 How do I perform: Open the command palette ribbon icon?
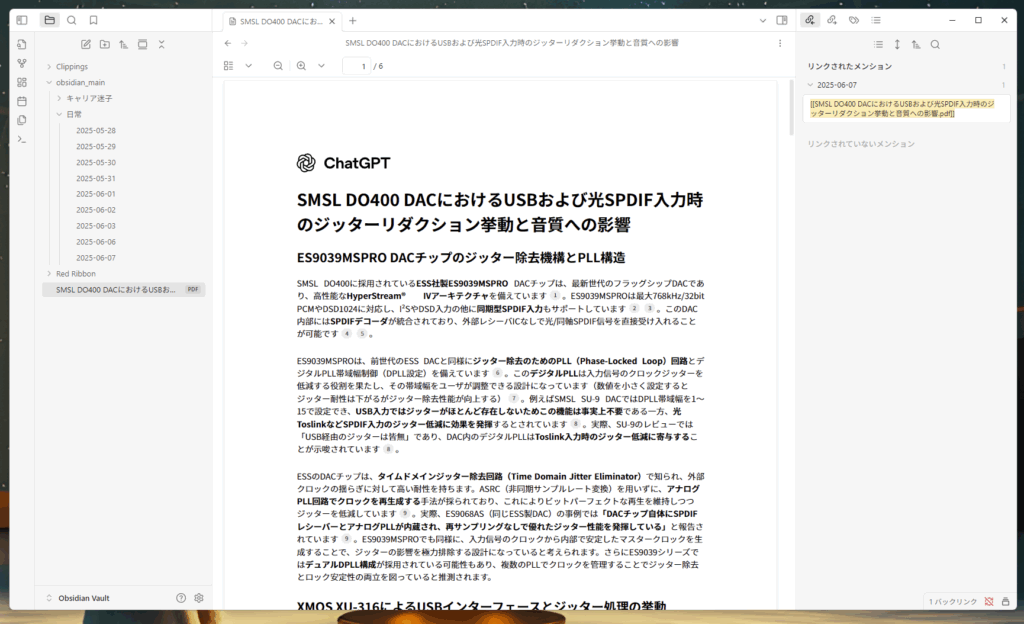click(x=22, y=139)
